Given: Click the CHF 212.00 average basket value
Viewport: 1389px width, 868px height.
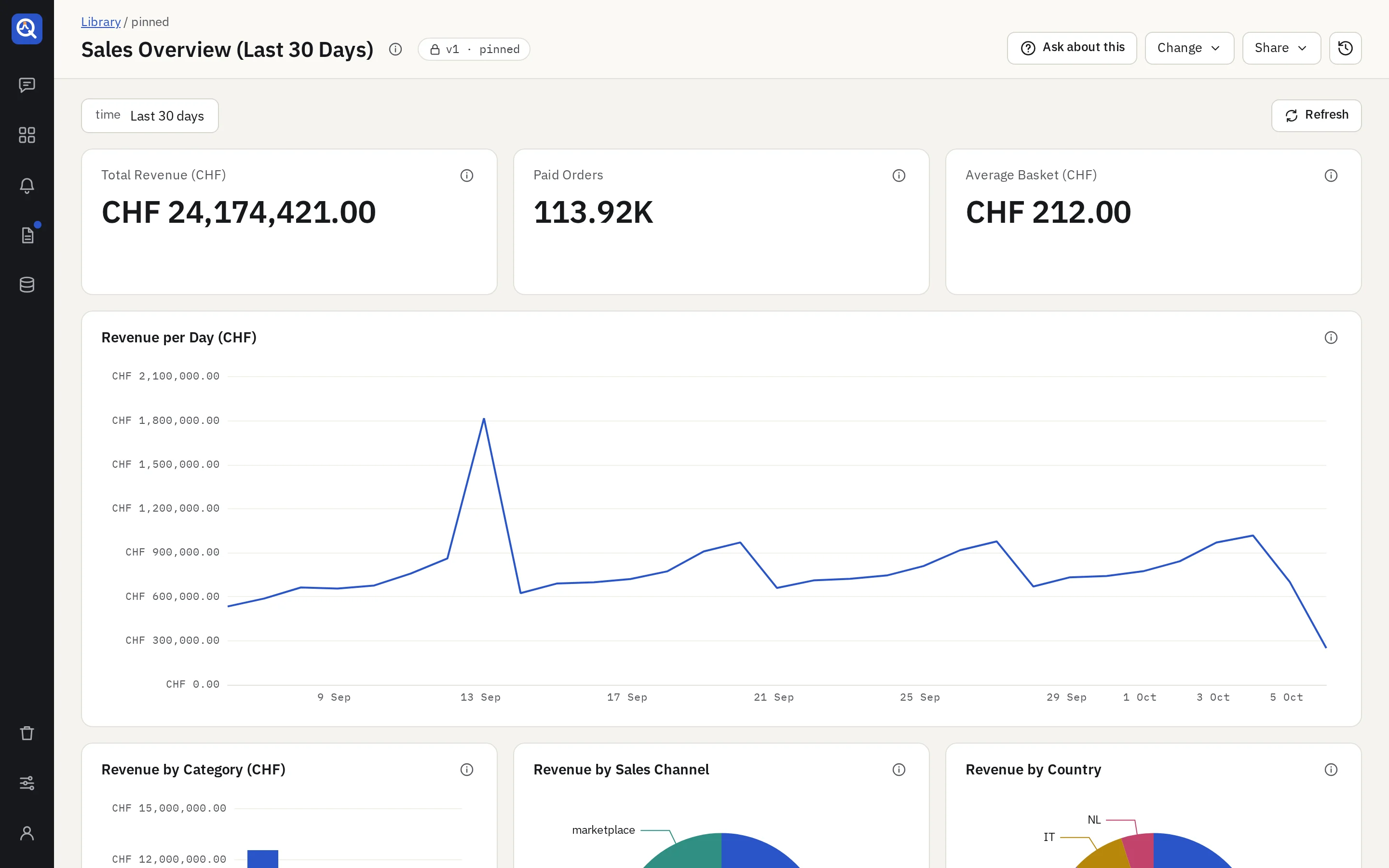Looking at the screenshot, I should coord(1048,212).
